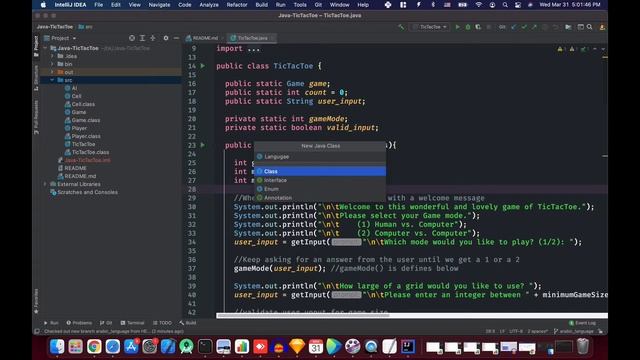This screenshot has height=360, width=640.
Task: Start debugging with the bug icon
Action: pos(468,27)
